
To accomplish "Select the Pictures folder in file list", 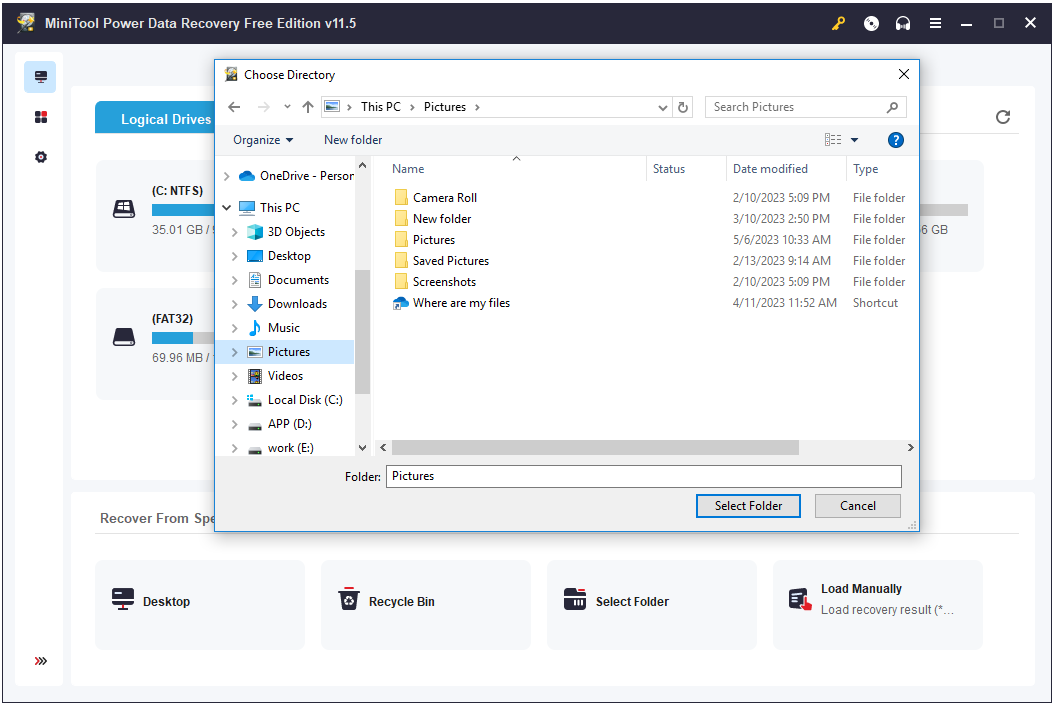I will 649,240.
